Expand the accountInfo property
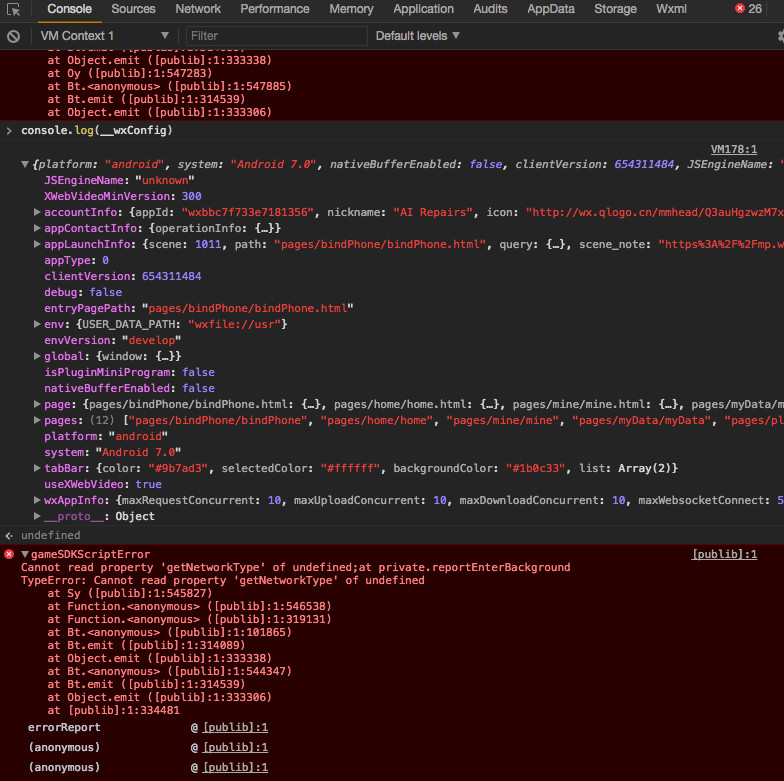Screen dimensions: 784x781 coord(37,212)
